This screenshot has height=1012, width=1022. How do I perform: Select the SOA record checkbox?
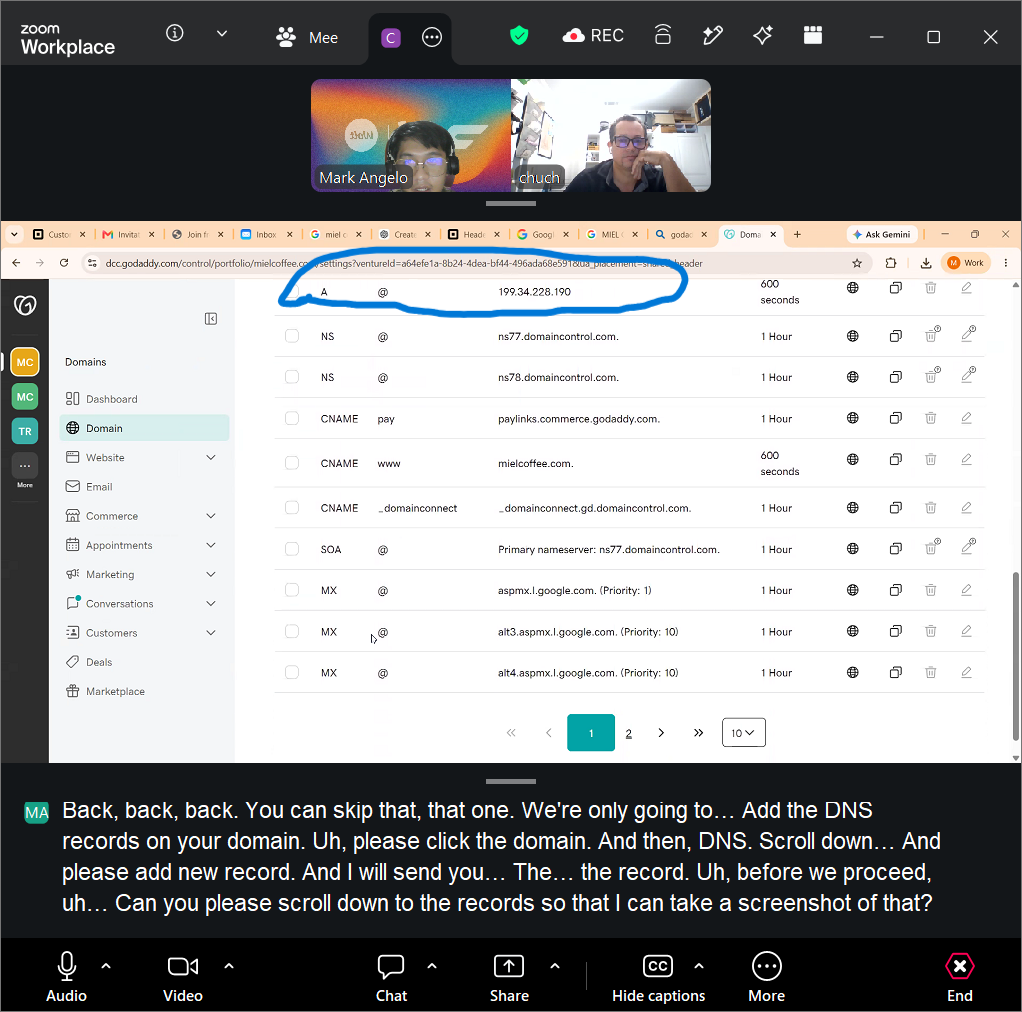pos(292,549)
